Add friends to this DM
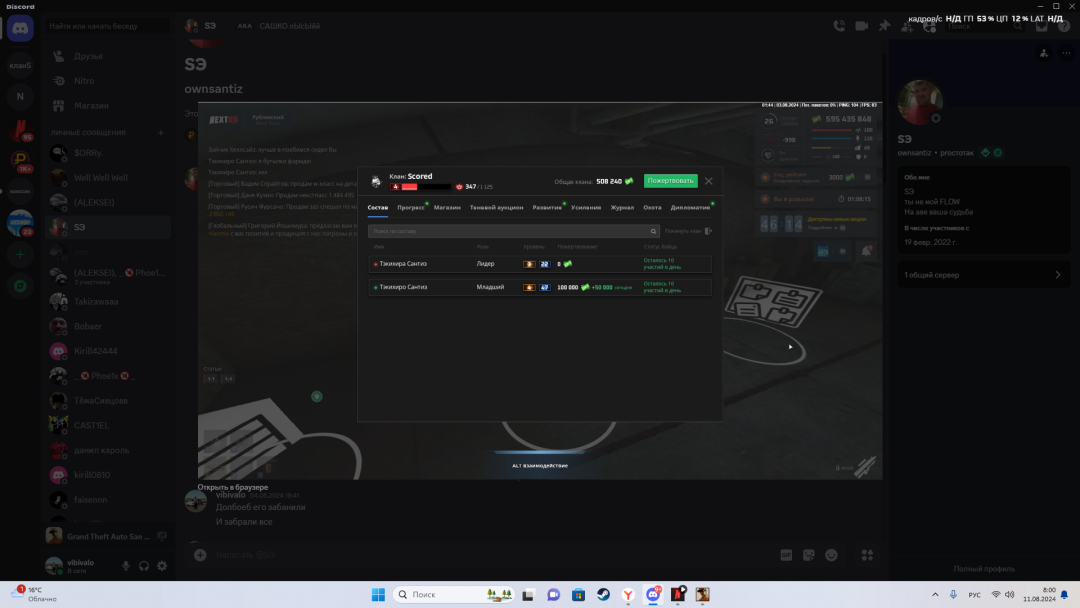The image size is (1080, 608). tap(907, 26)
